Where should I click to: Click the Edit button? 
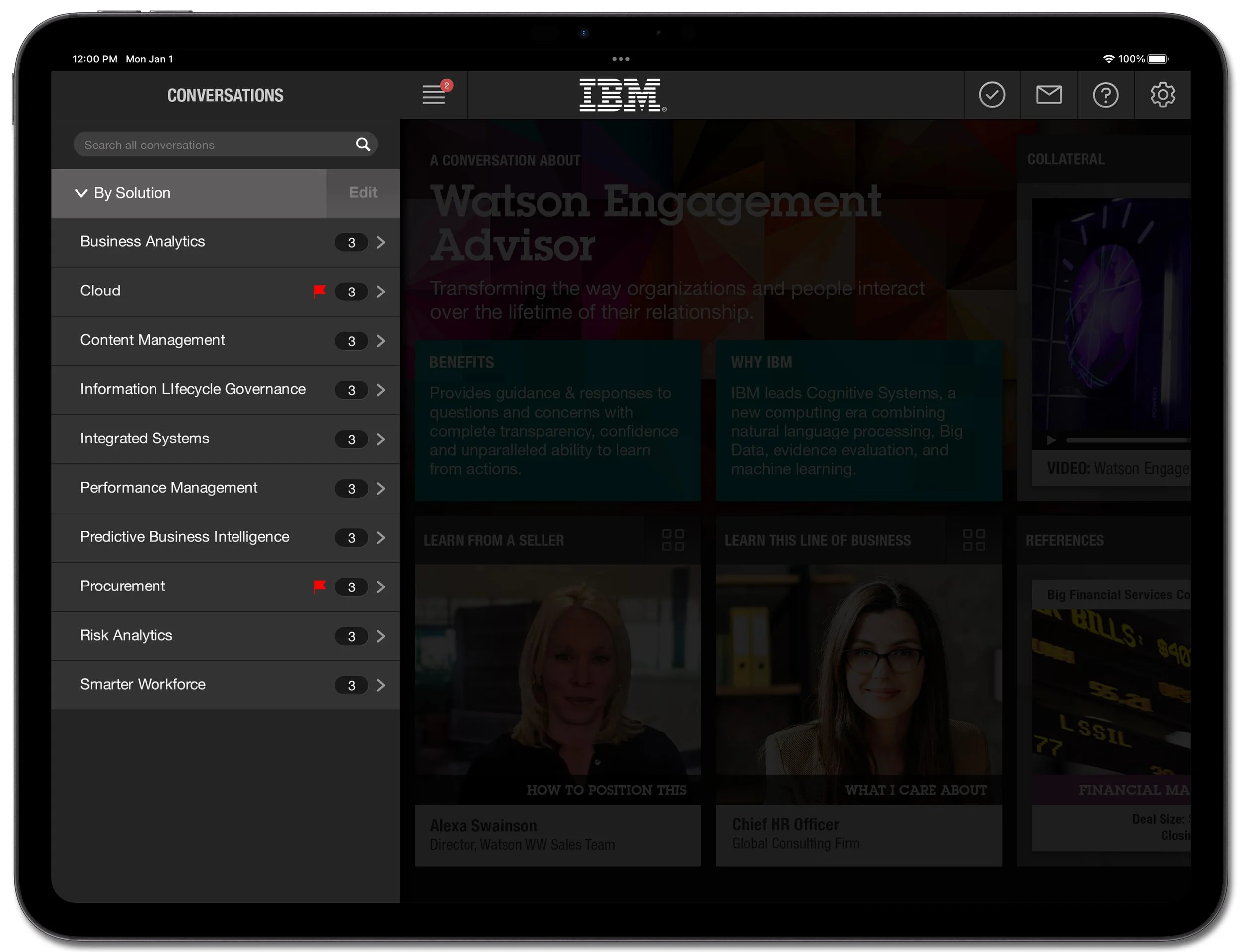click(362, 193)
